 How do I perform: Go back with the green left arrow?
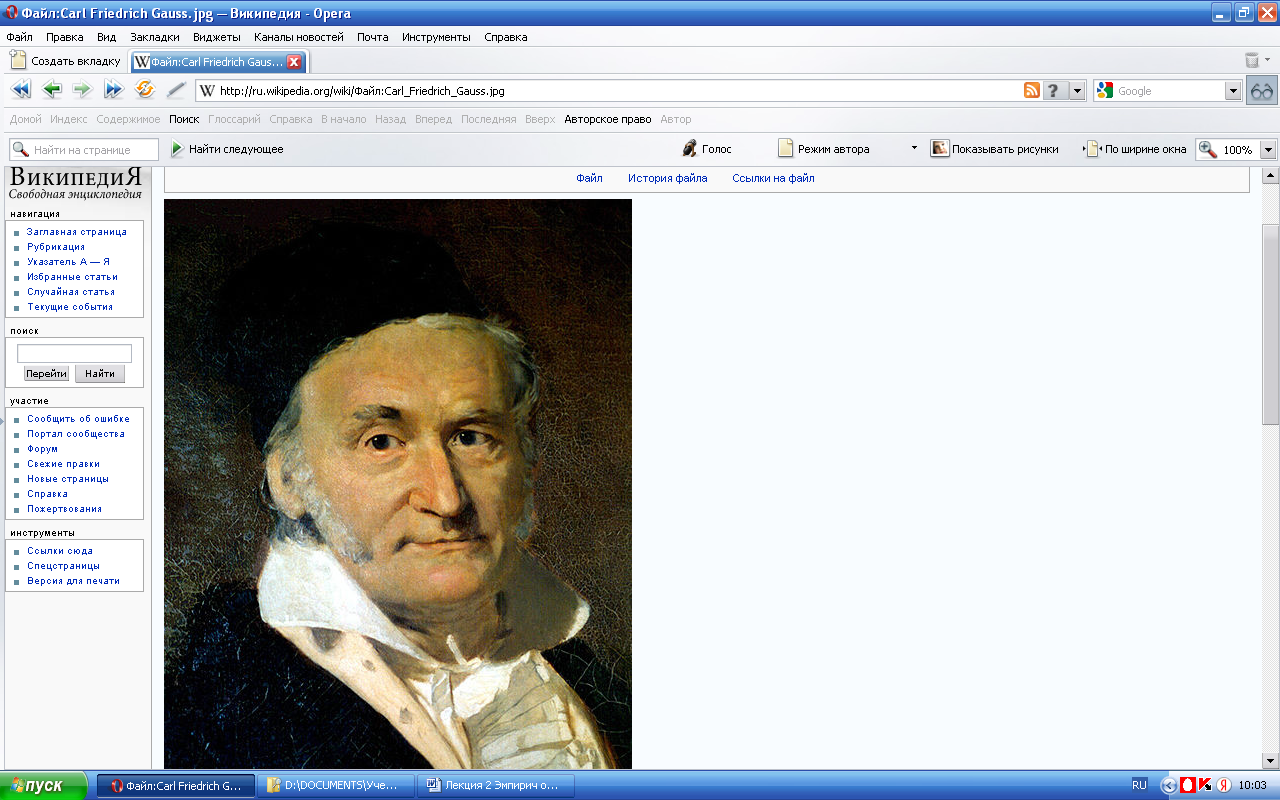(52, 90)
